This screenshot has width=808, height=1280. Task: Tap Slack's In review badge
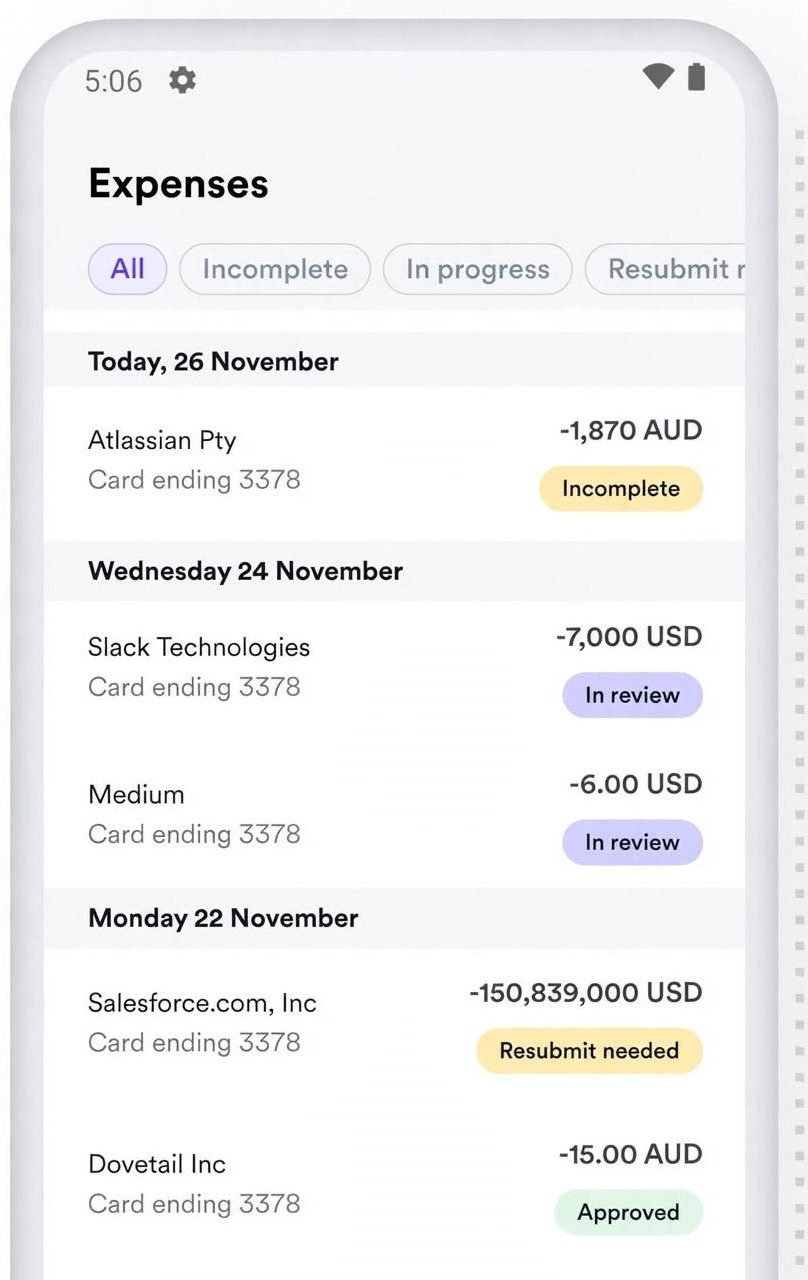(632, 695)
